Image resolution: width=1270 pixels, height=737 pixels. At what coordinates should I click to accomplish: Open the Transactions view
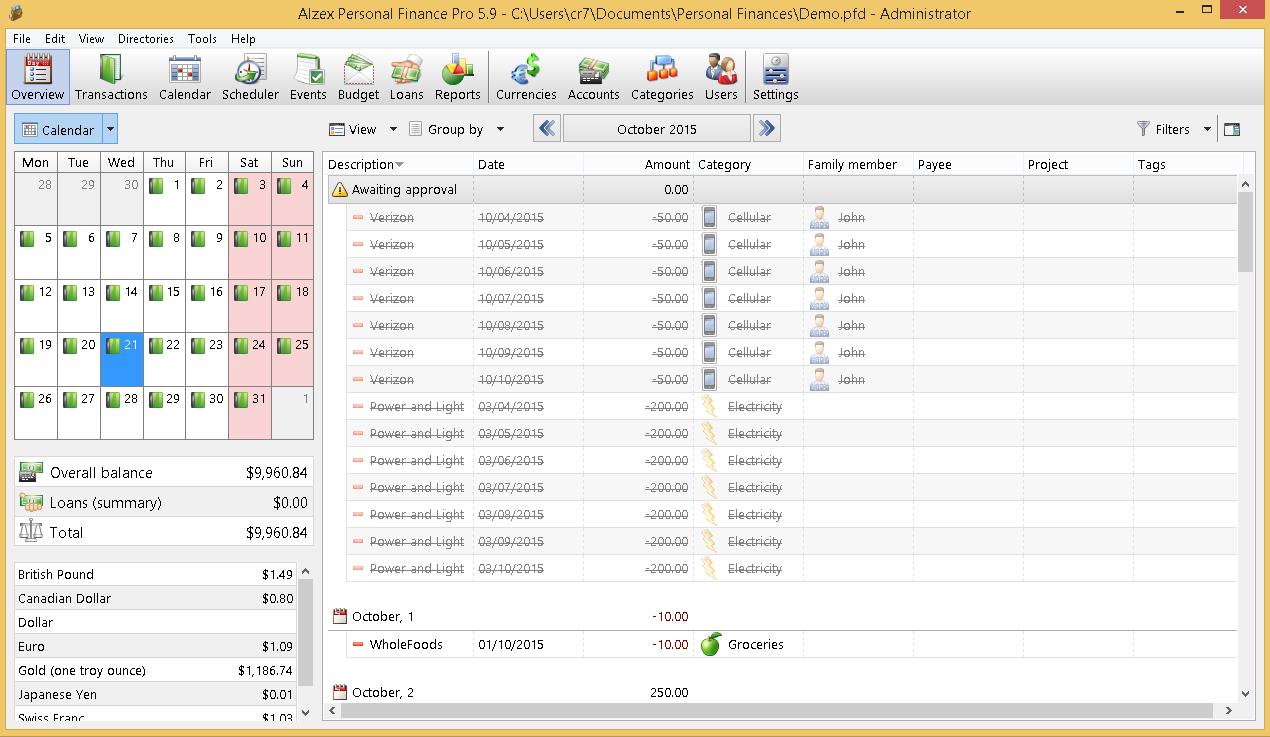[x=111, y=77]
